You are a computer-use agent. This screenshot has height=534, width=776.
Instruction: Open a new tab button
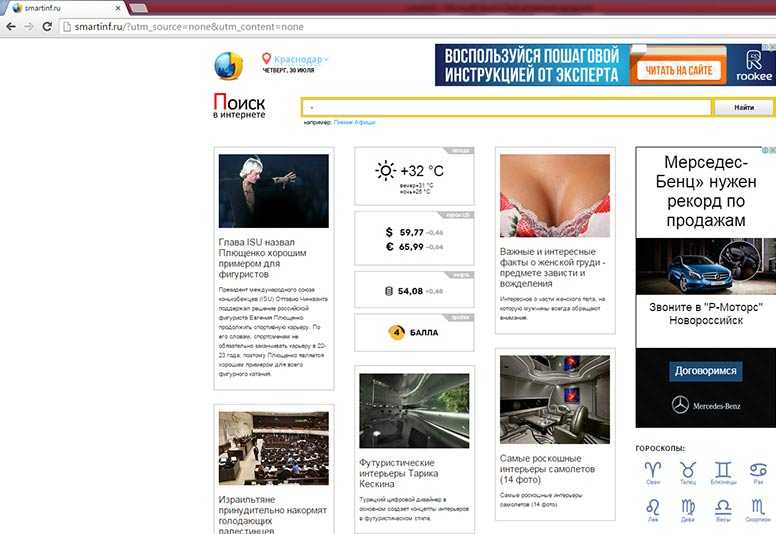[x=139, y=8]
